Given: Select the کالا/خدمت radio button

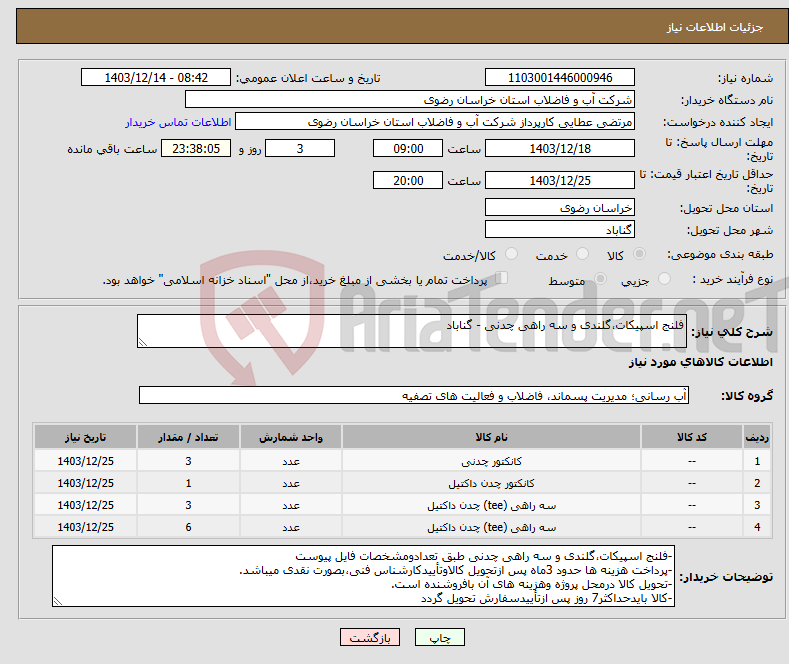Looking at the screenshot, I should tap(511, 254).
